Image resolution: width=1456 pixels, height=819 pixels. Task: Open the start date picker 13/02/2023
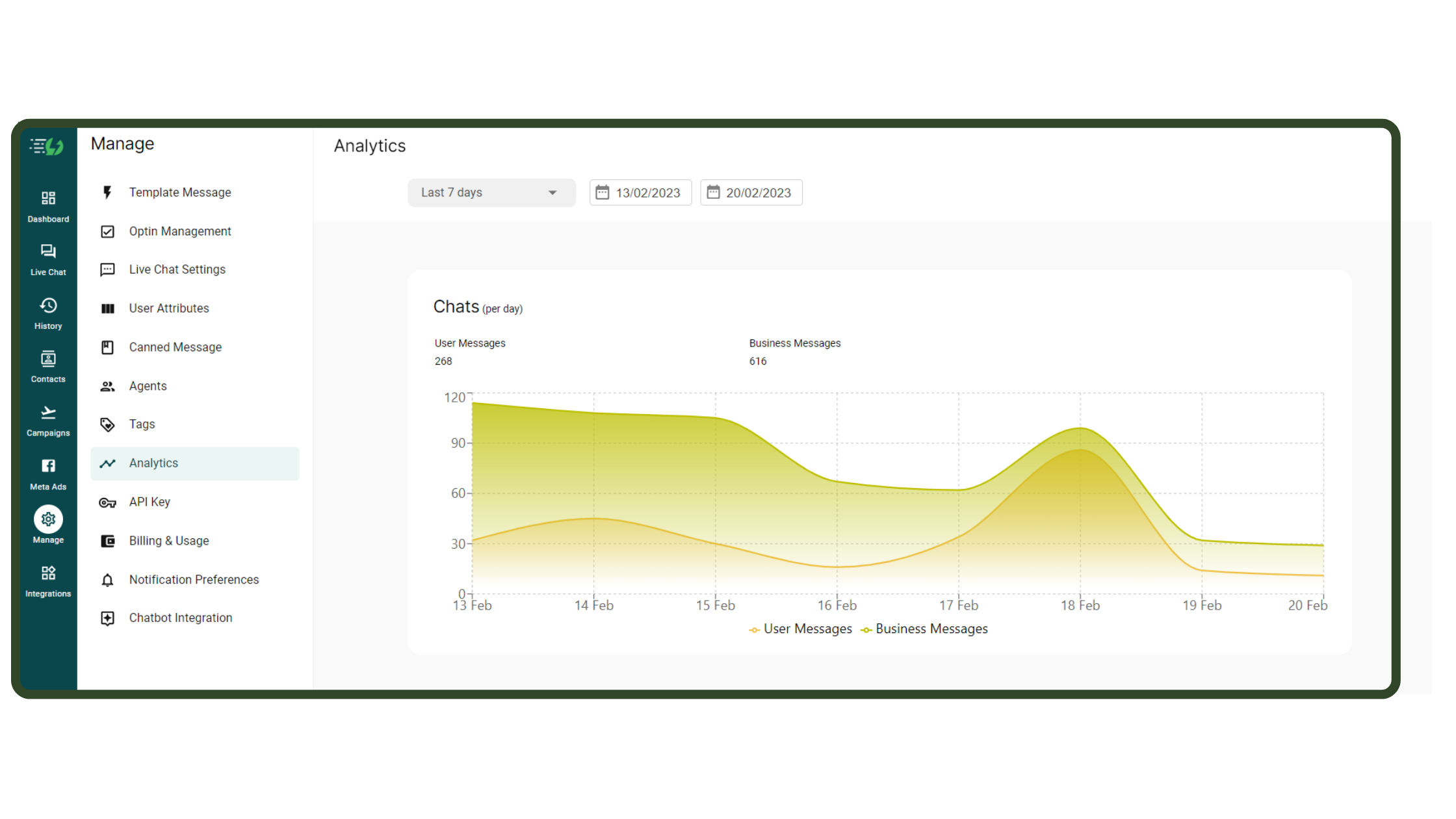point(640,193)
